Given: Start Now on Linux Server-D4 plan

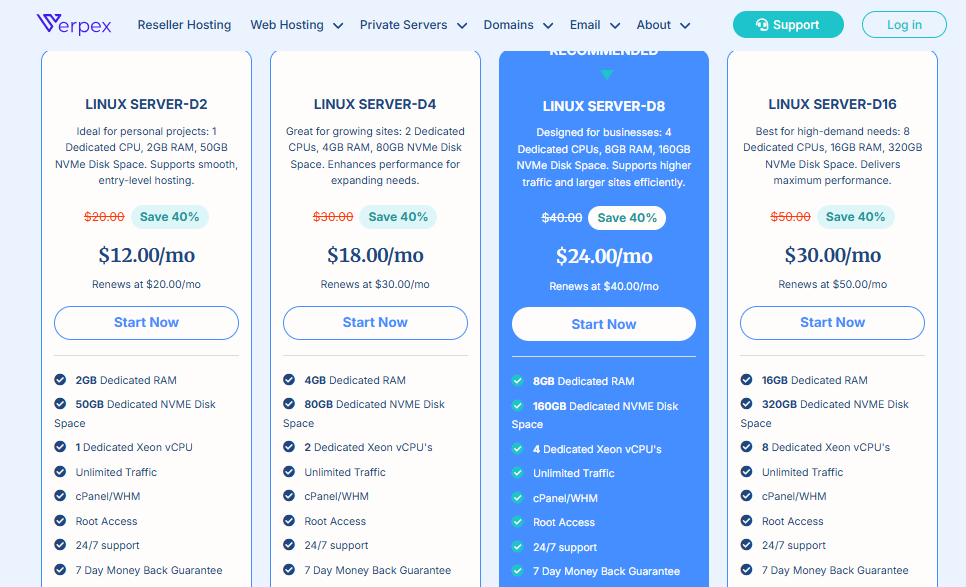Looking at the screenshot, I should [x=375, y=323].
